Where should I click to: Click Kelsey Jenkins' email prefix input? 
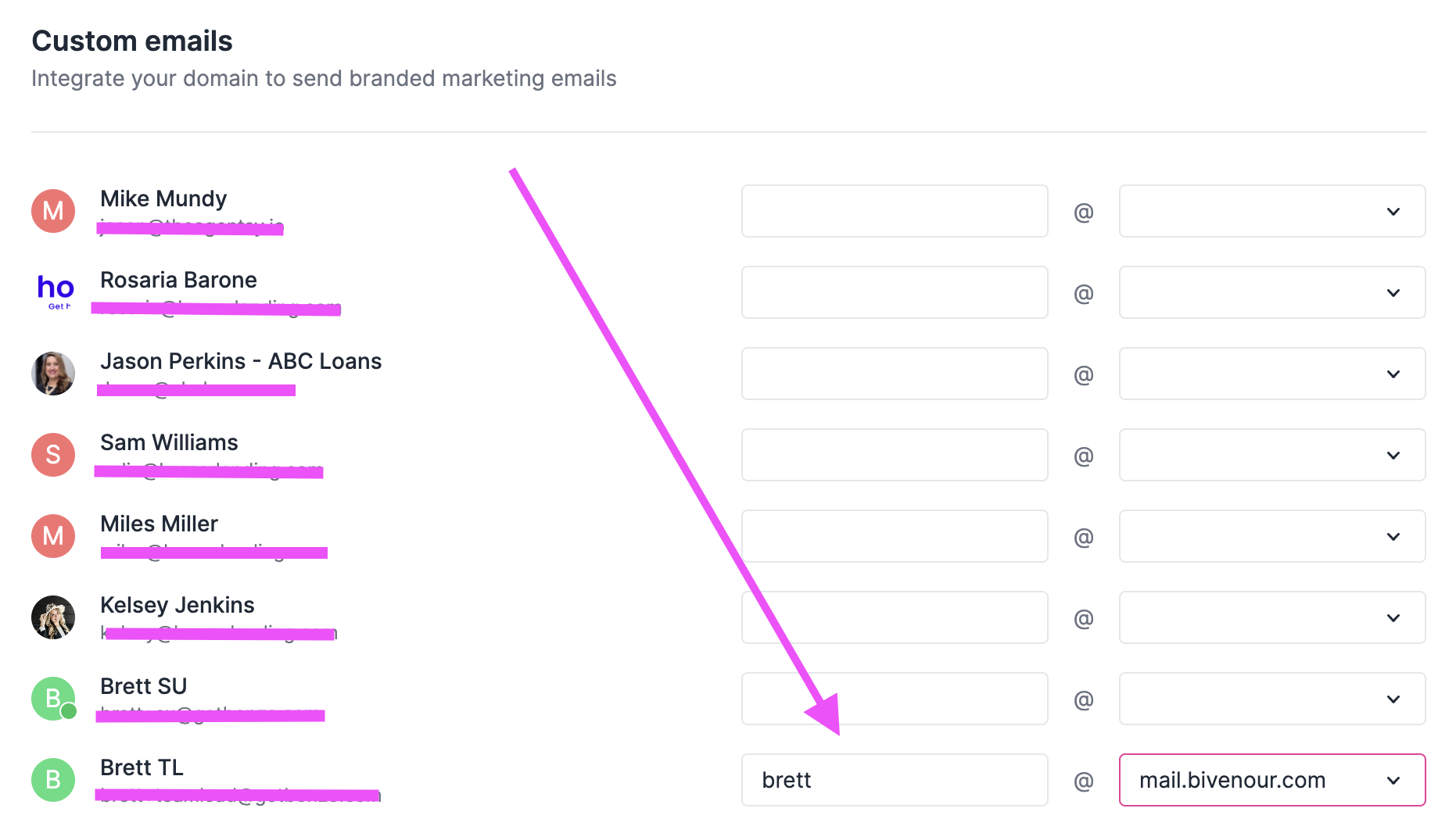(x=894, y=617)
